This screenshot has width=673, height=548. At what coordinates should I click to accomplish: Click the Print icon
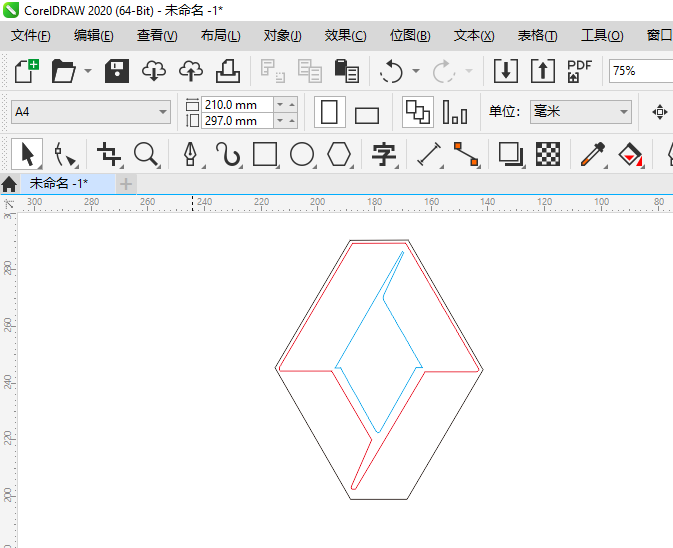point(227,71)
